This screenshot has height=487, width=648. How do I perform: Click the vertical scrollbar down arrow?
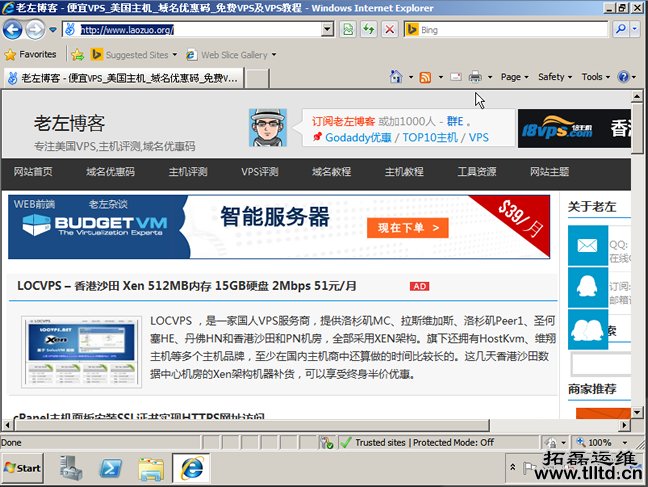pos(637,412)
